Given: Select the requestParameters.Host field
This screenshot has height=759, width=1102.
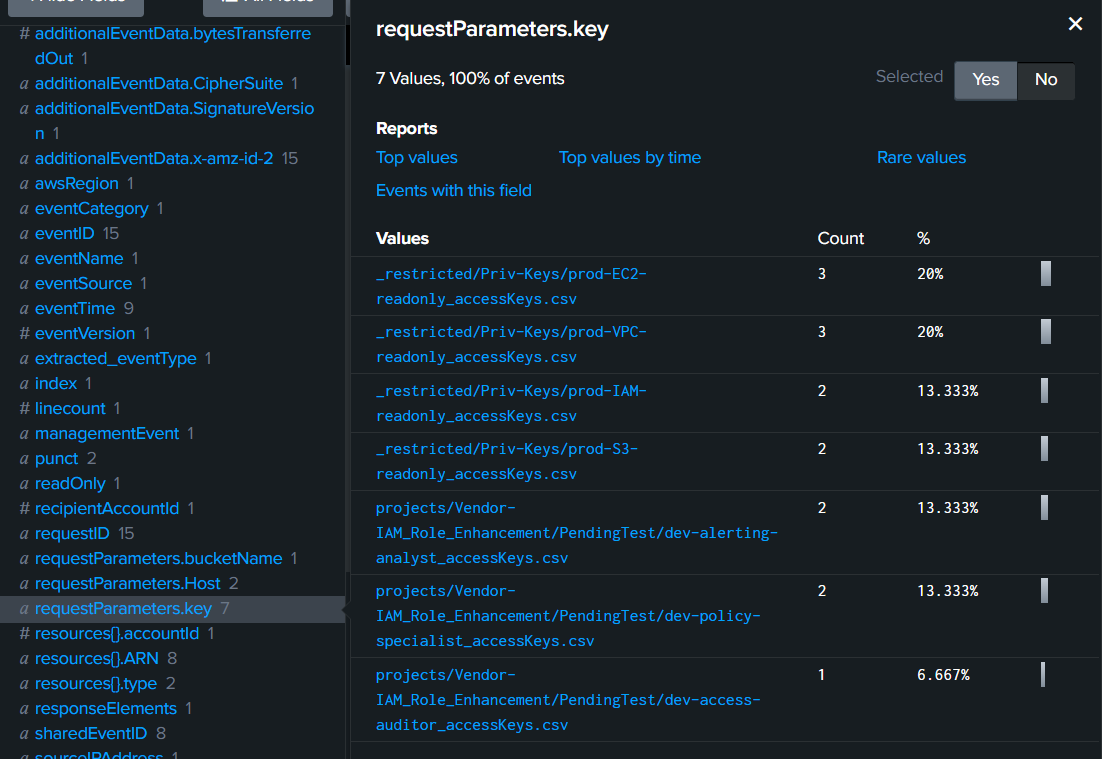Looking at the screenshot, I should (128, 583).
